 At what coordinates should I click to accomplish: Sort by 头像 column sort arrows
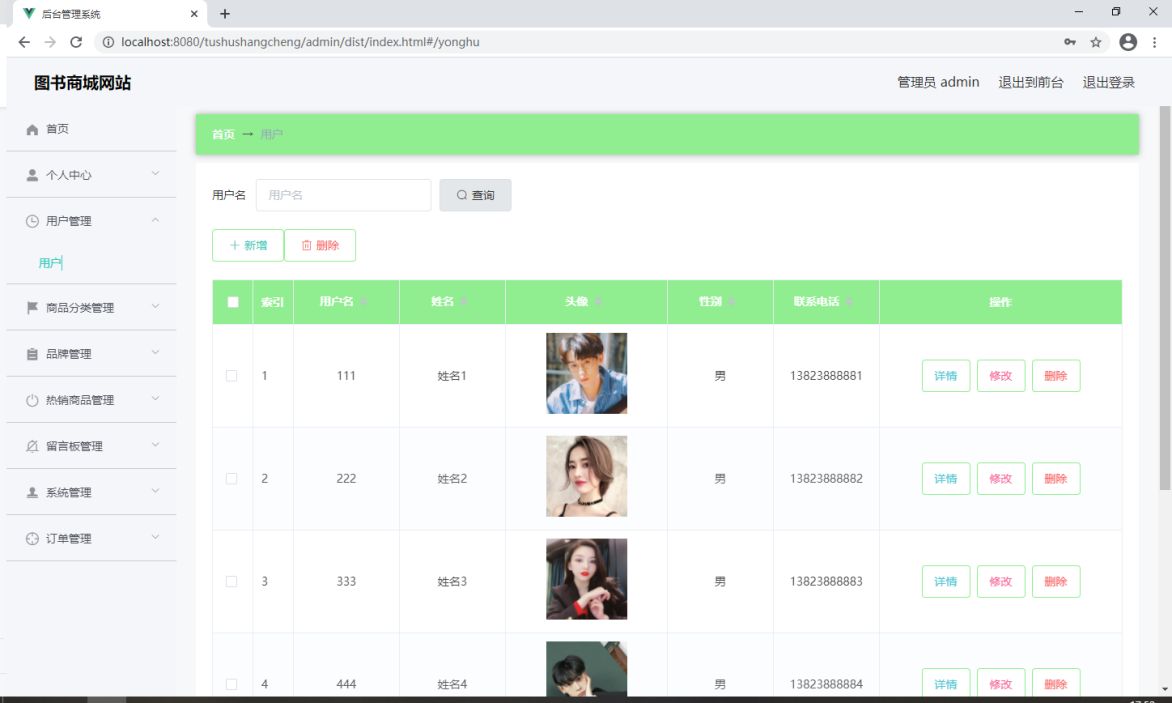point(599,302)
